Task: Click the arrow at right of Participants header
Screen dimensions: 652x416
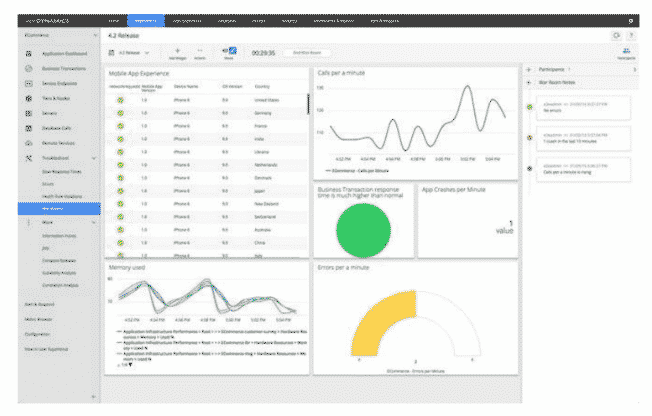Action: tap(635, 69)
